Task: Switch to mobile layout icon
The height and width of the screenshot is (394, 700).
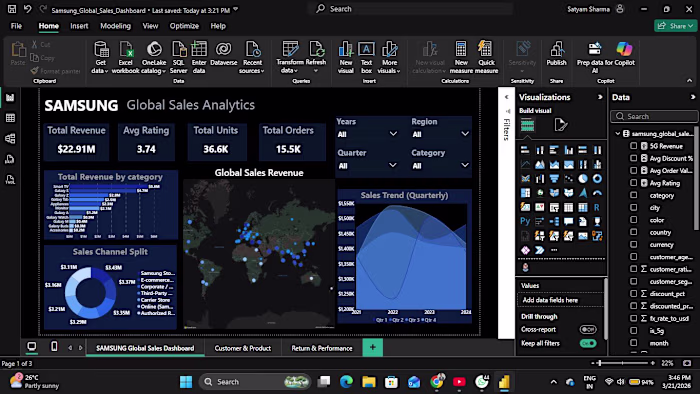Action: tap(54, 346)
